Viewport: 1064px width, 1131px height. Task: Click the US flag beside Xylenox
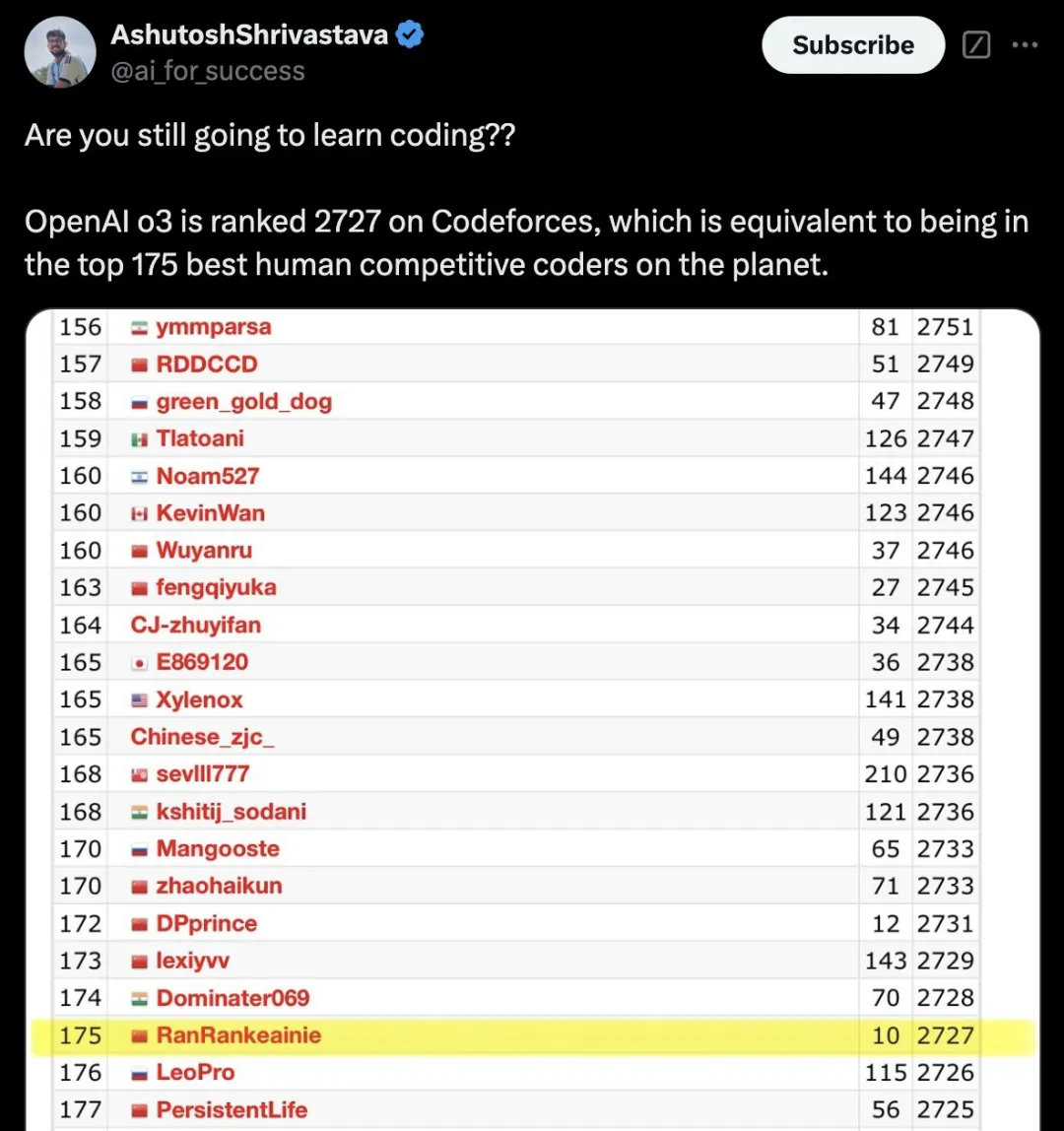[140, 699]
